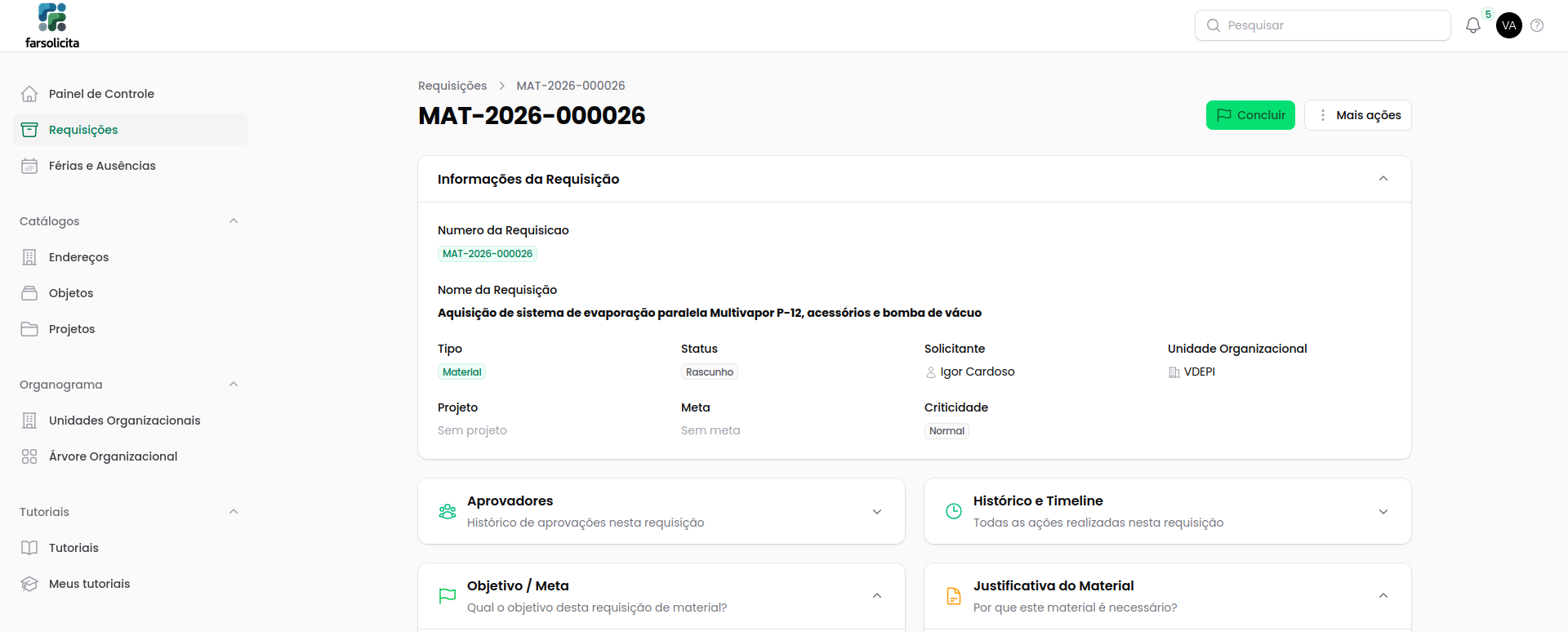The image size is (1568, 632).
Task: Collapse the Tutoriais sidebar section chevron
Action: (234, 512)
